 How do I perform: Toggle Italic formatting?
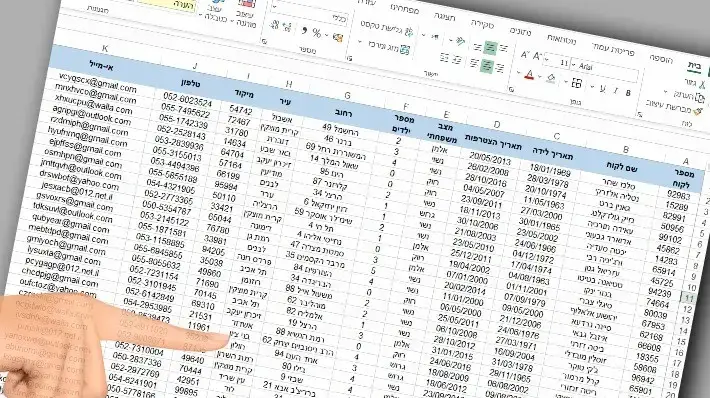click(x=615, y=91)
